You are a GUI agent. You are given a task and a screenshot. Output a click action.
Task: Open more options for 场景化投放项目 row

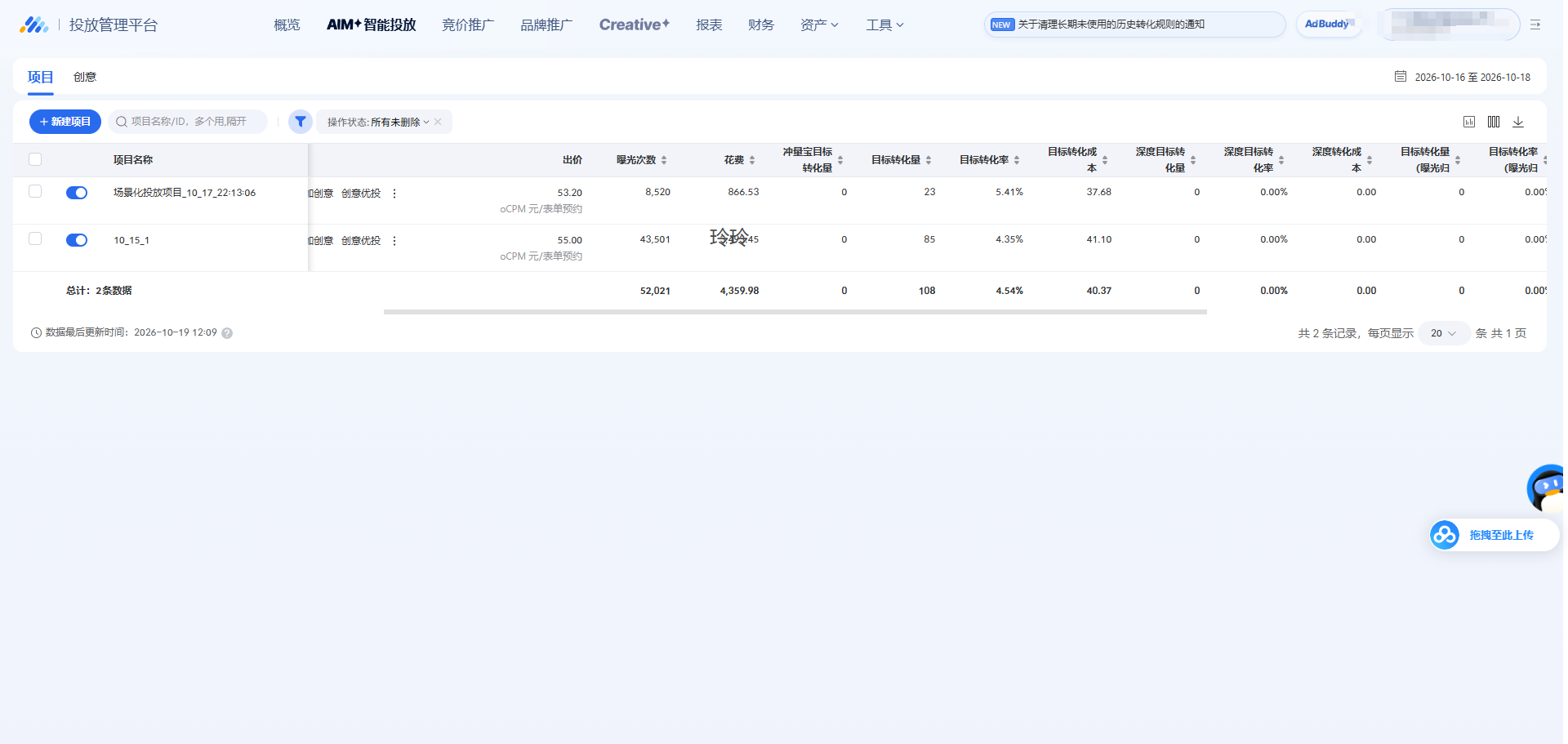click(x=394, y=194)
